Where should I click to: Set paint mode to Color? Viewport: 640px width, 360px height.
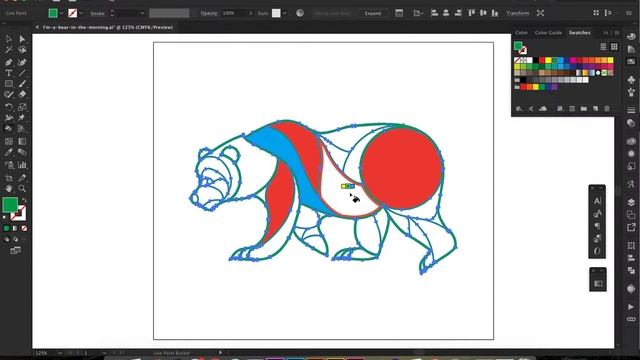(x=6, y=228)
